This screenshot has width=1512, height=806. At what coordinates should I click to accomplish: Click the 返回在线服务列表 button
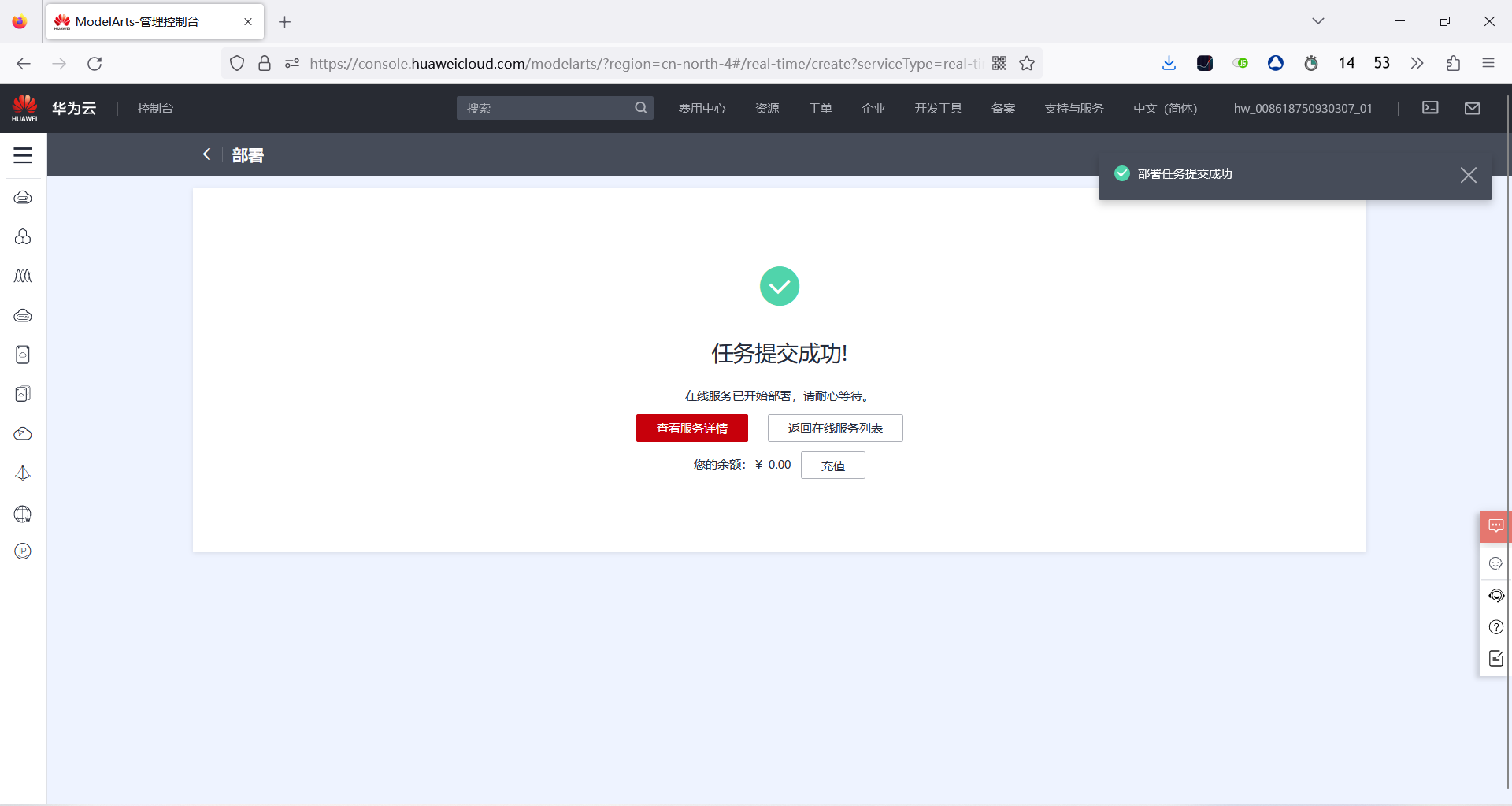[835, 428]
